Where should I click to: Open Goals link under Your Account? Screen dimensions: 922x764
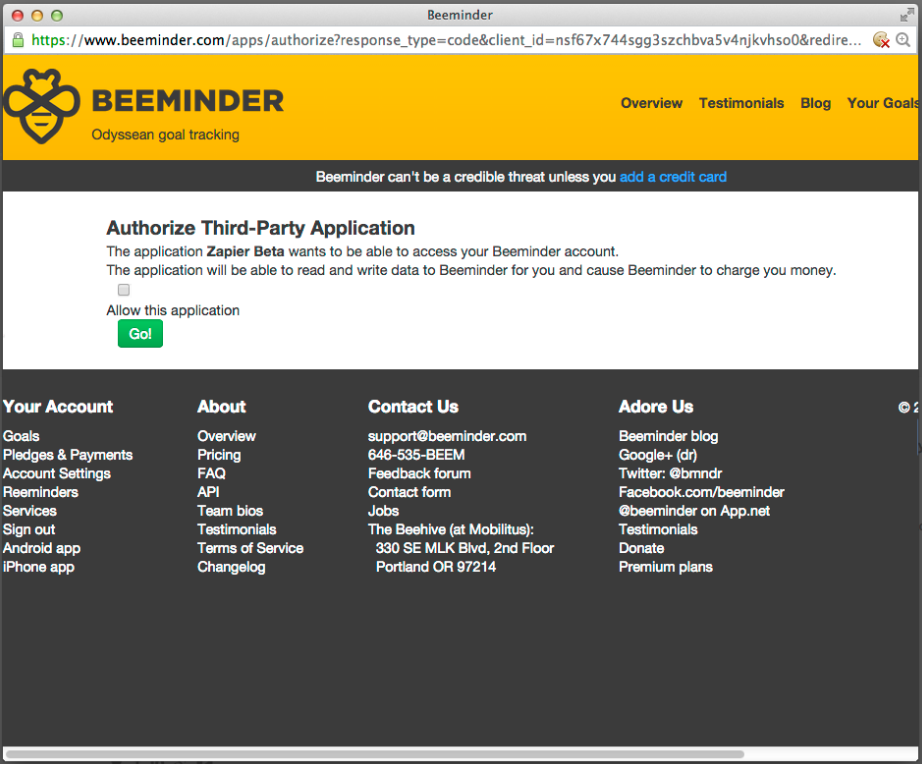pos(21,436)
